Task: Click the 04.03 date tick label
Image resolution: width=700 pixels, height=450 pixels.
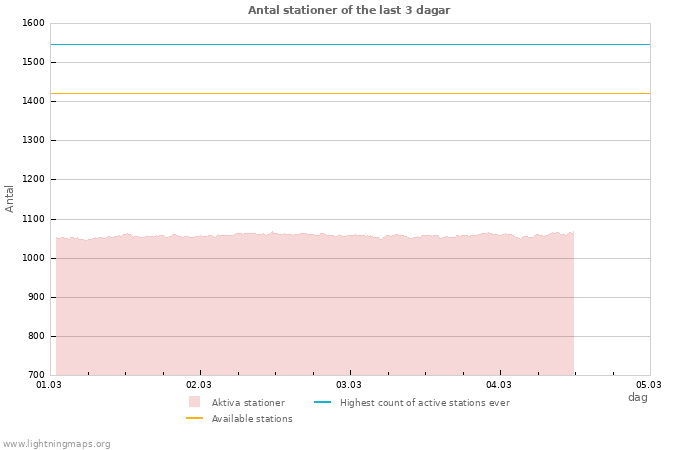Action: pos(499,384)
